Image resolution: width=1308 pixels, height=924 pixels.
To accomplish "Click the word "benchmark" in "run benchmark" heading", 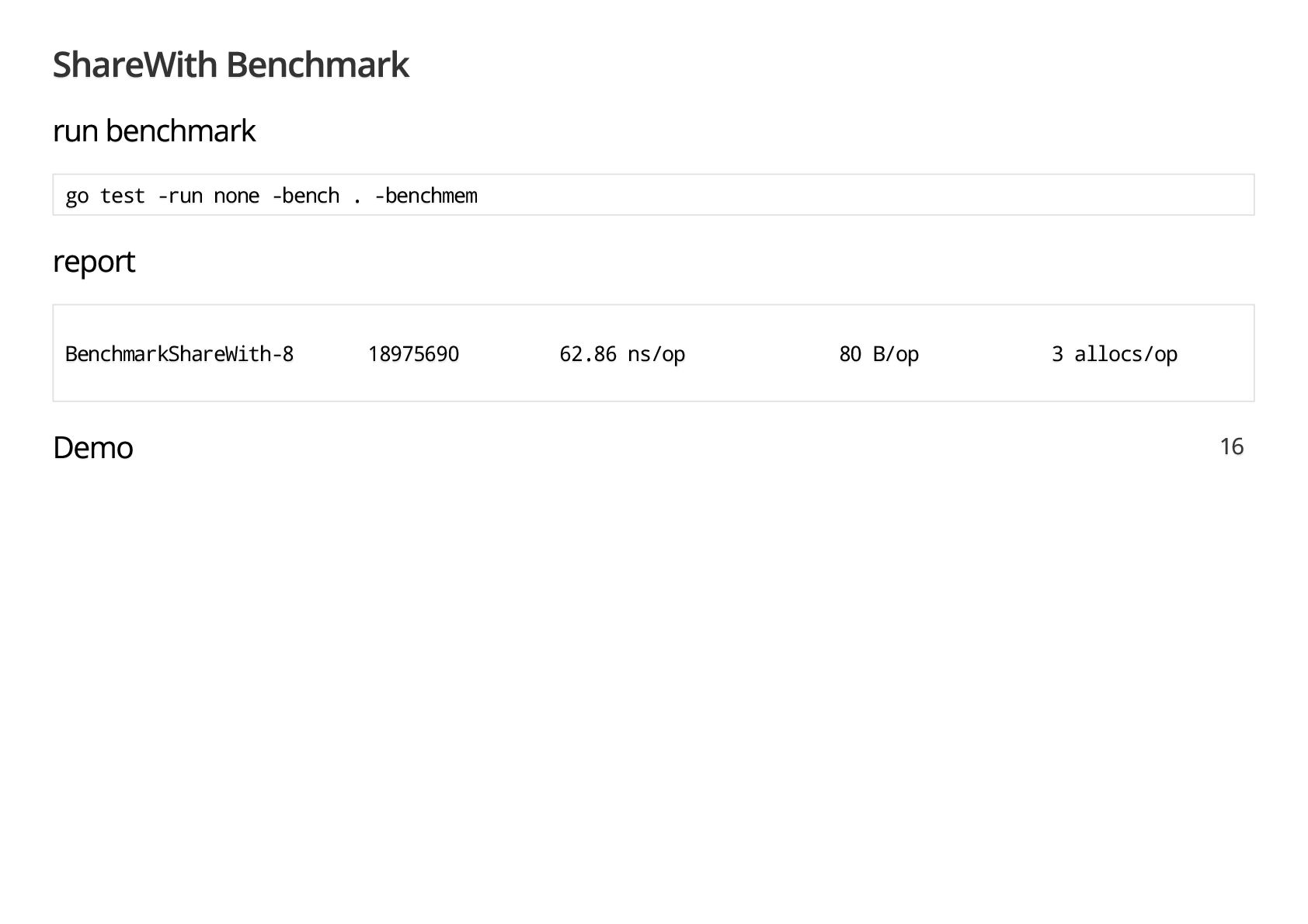I will [180, 131].
